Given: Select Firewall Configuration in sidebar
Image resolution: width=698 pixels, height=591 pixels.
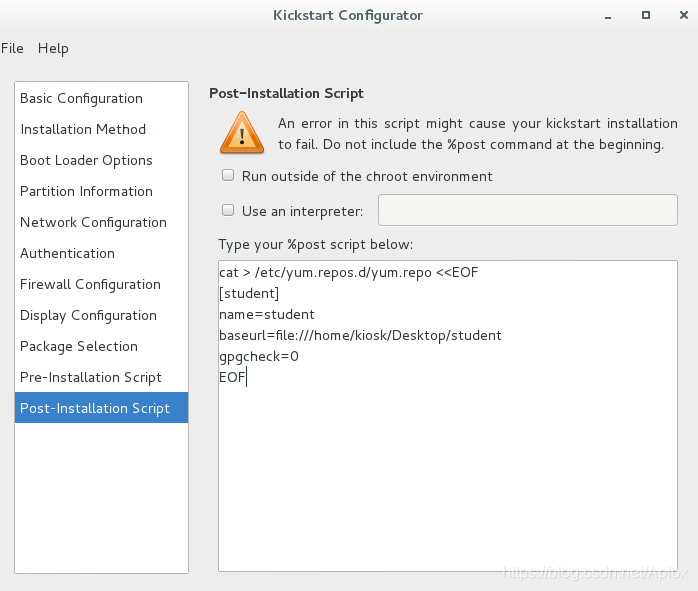Looking at the screenshot, I should click(x=90, y=284).
